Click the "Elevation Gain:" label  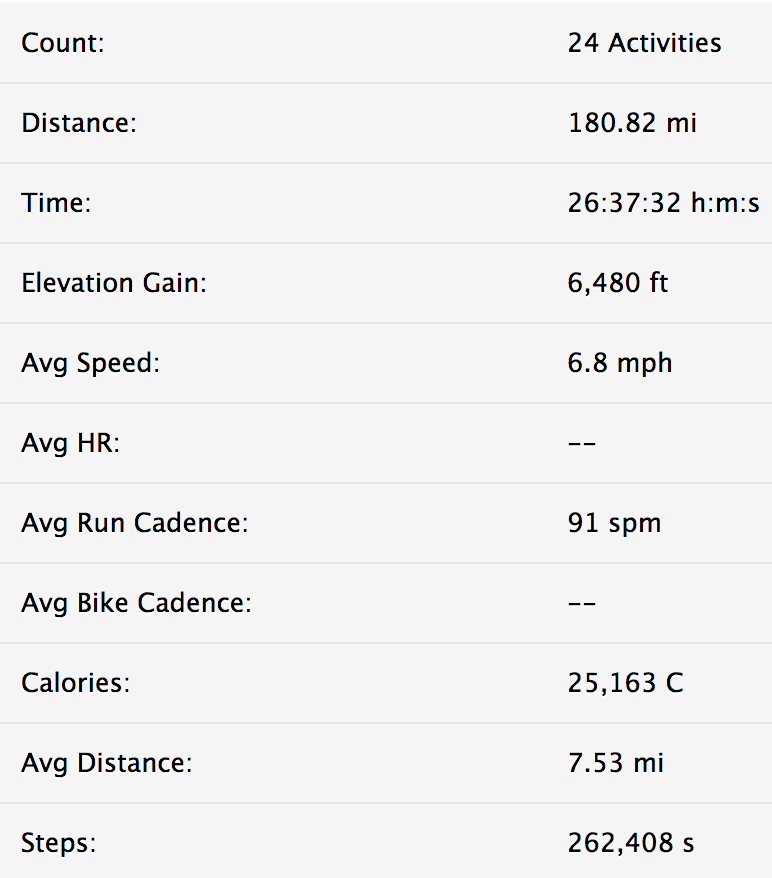[x=114, y=283]
